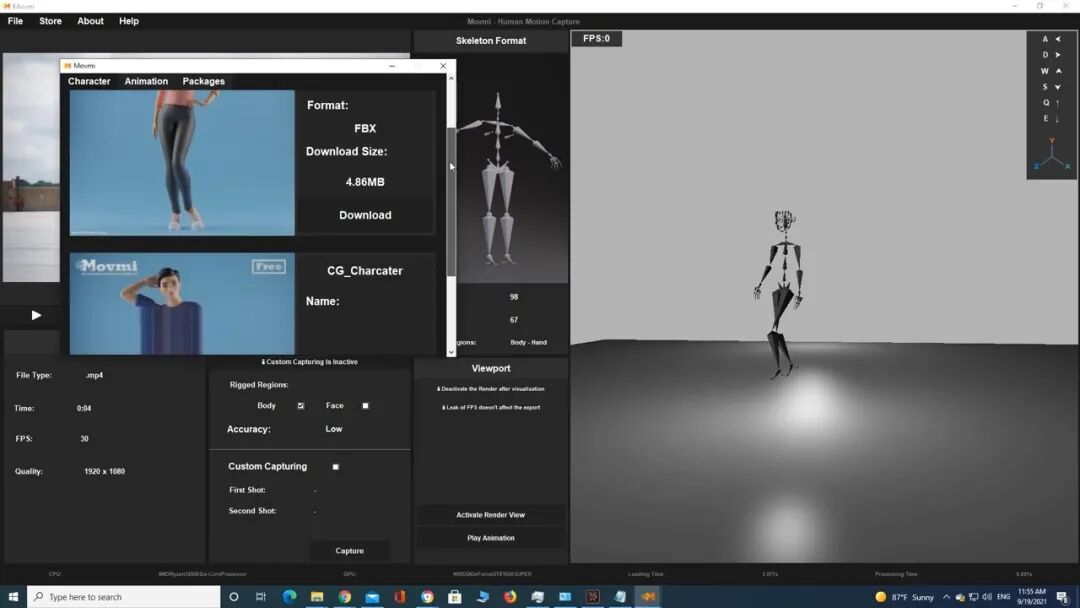The image size is (1080, 608).
Task: Click the S down-arrow camera control
Action: click(x=1051, y=87)
